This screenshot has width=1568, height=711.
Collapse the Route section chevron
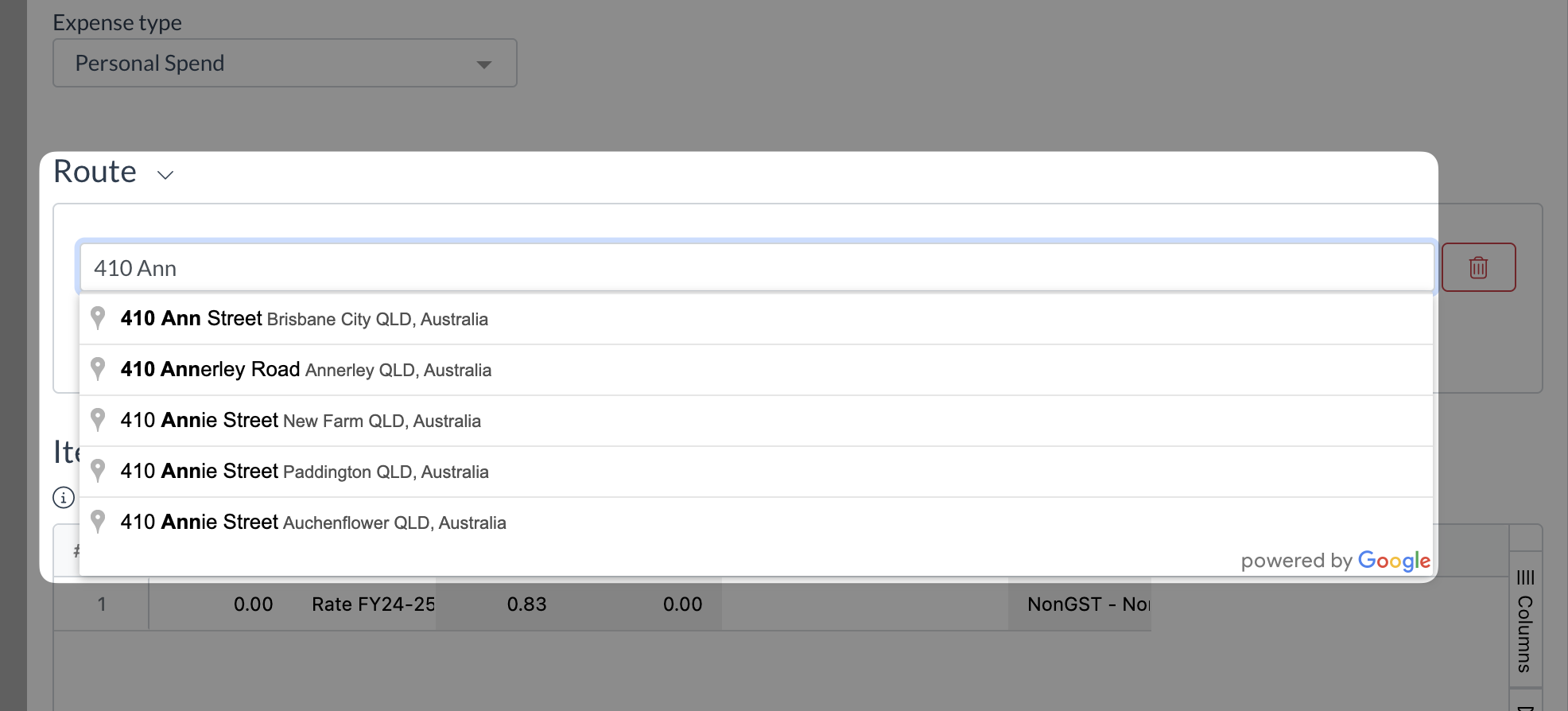pyautogui.click(x=165, y=175)
